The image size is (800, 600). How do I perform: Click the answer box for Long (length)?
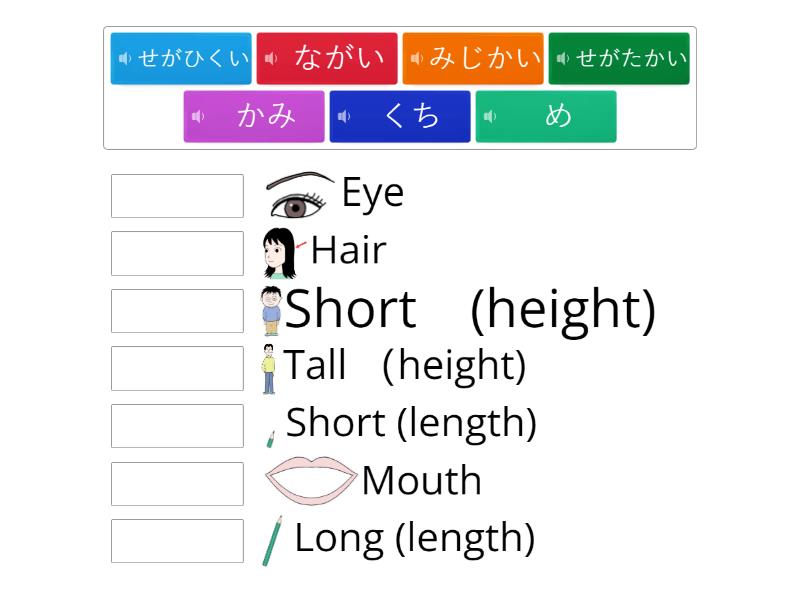pos(177,541)
